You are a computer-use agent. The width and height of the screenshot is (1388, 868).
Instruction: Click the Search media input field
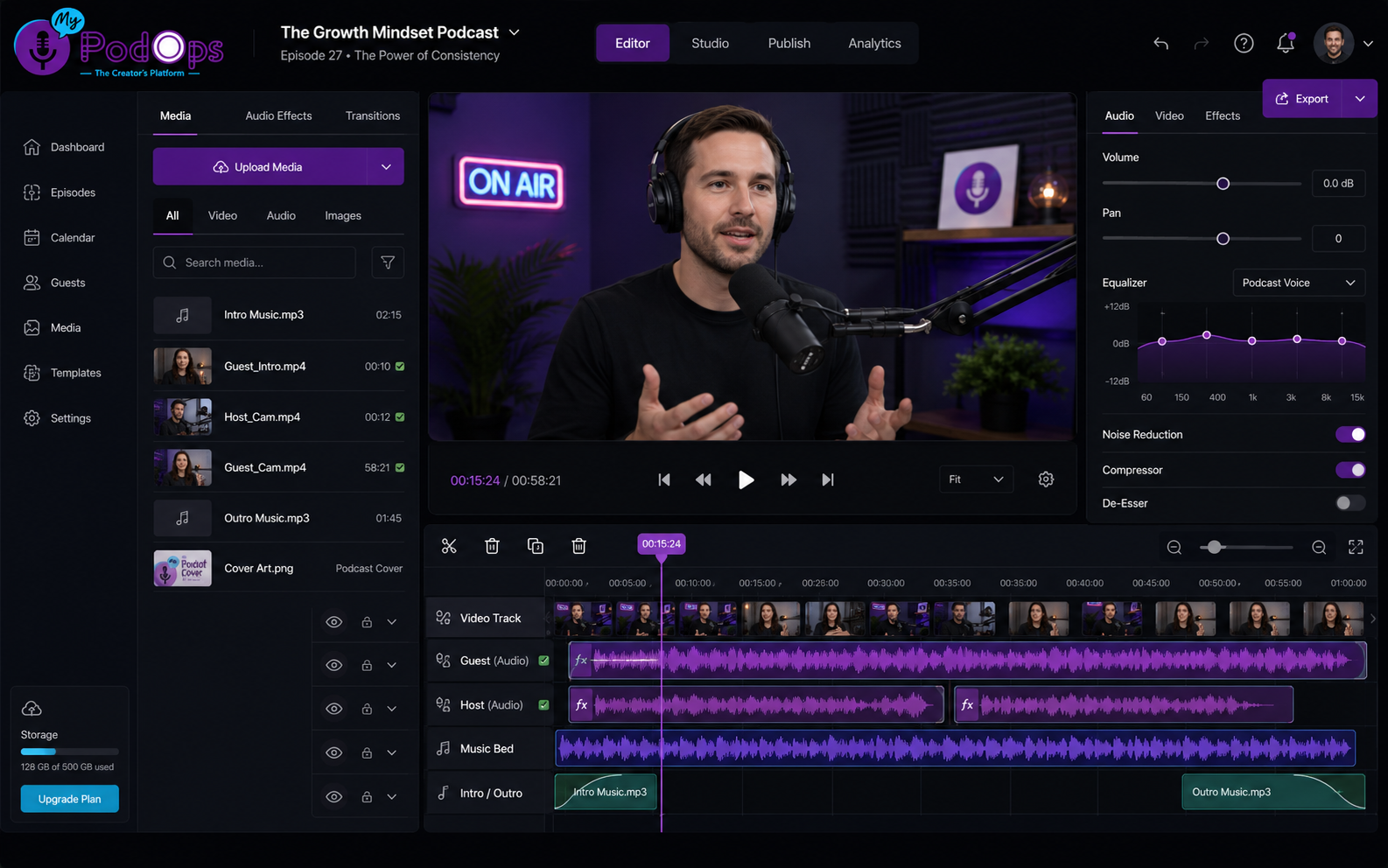point(255,262)
